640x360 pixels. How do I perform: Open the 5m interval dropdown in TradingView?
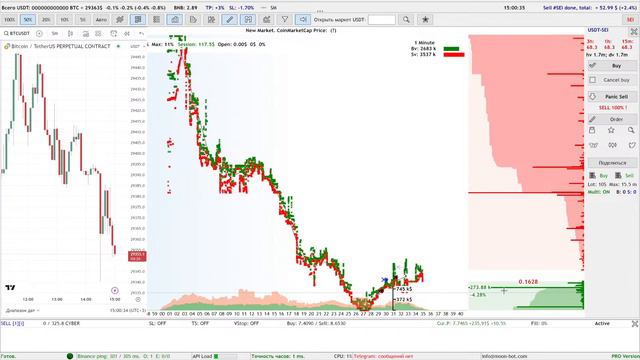pos(55,33)
